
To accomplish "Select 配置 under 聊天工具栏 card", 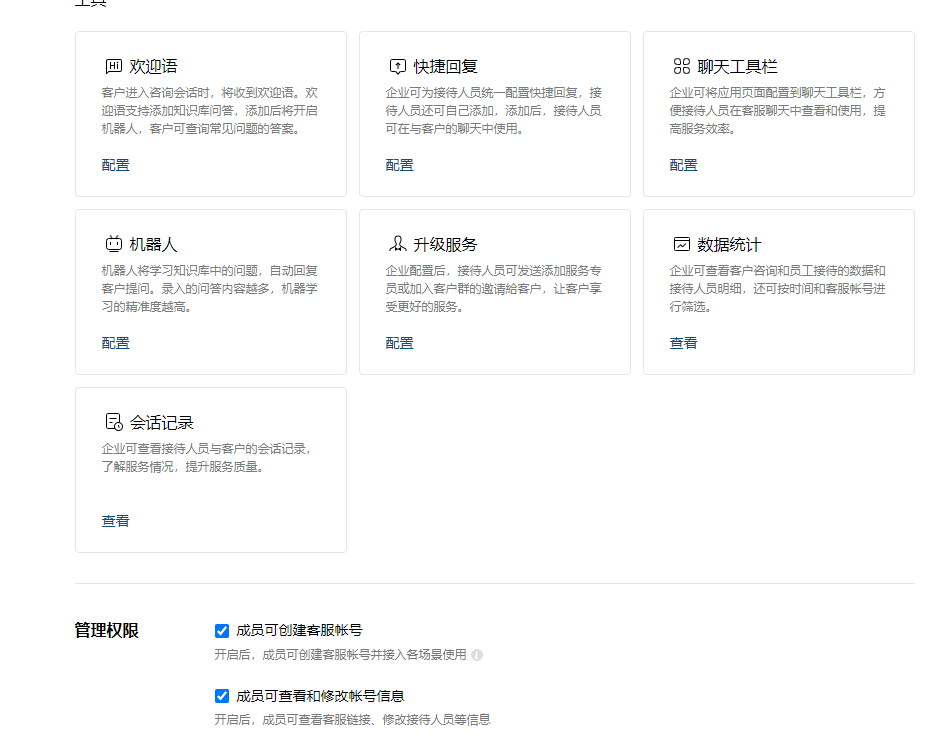I will coord(683,165).
